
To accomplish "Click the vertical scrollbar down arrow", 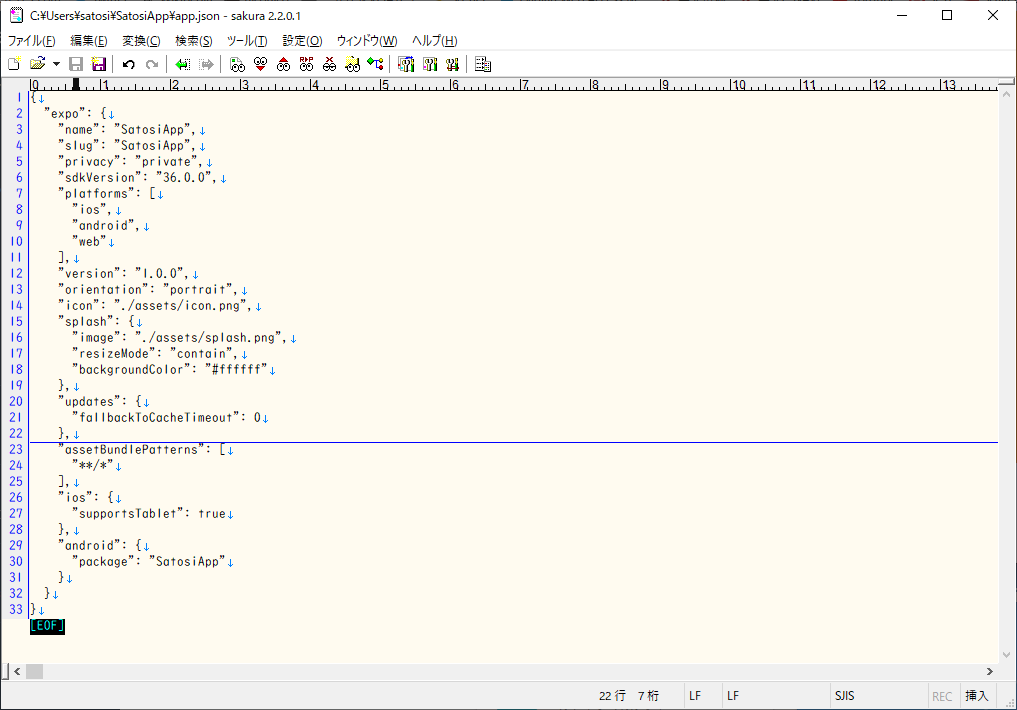I will pos(1007,655).
